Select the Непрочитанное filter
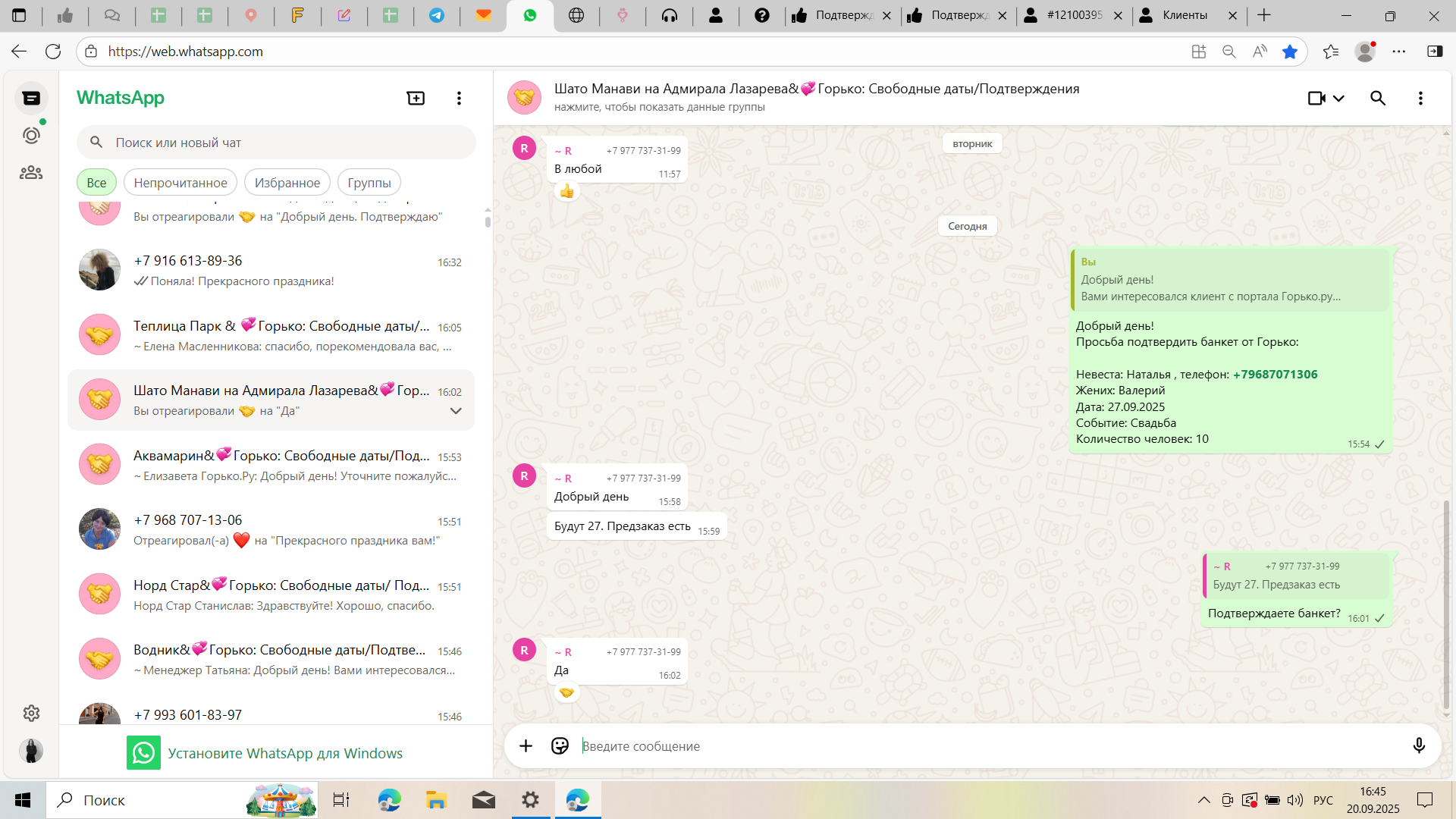This screenshot has width=1456, height=819. (180, 182)
